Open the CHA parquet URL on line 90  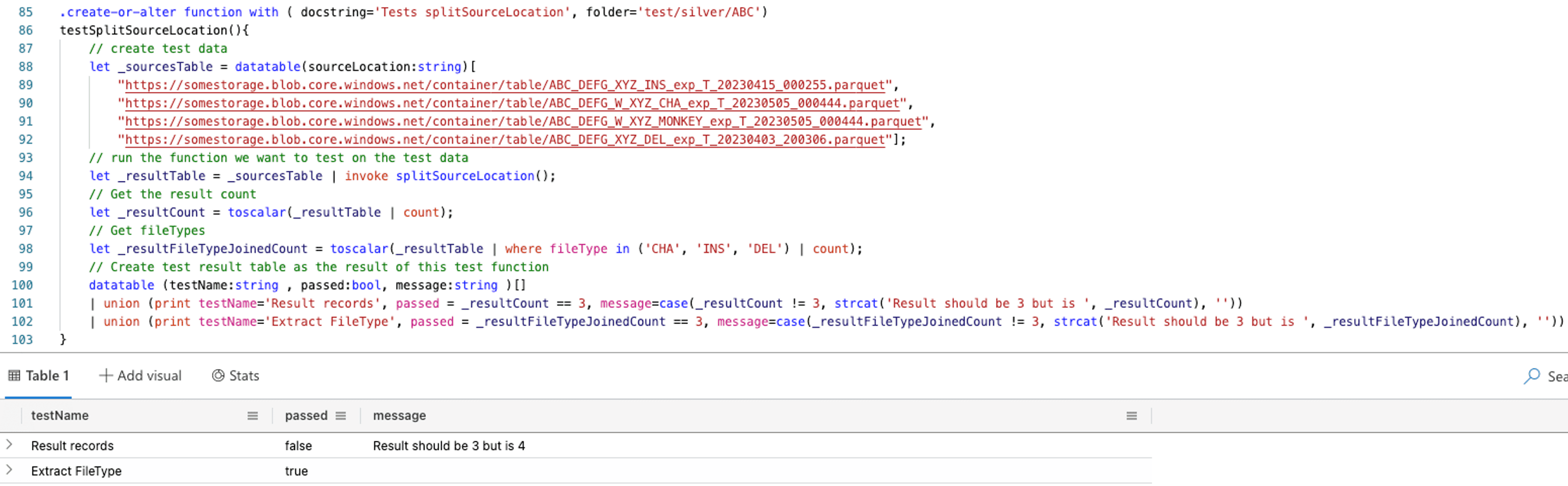tap(512, 103)
